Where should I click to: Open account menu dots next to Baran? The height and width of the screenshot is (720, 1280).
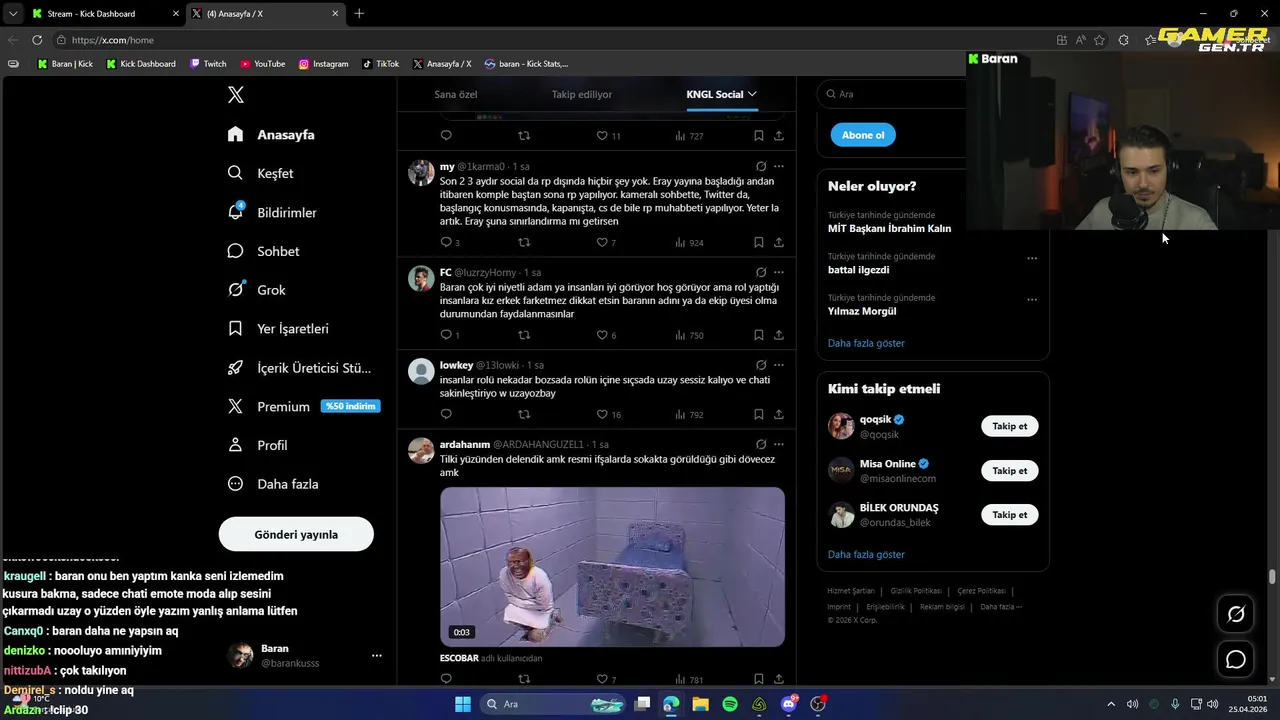tap(377, 656)
